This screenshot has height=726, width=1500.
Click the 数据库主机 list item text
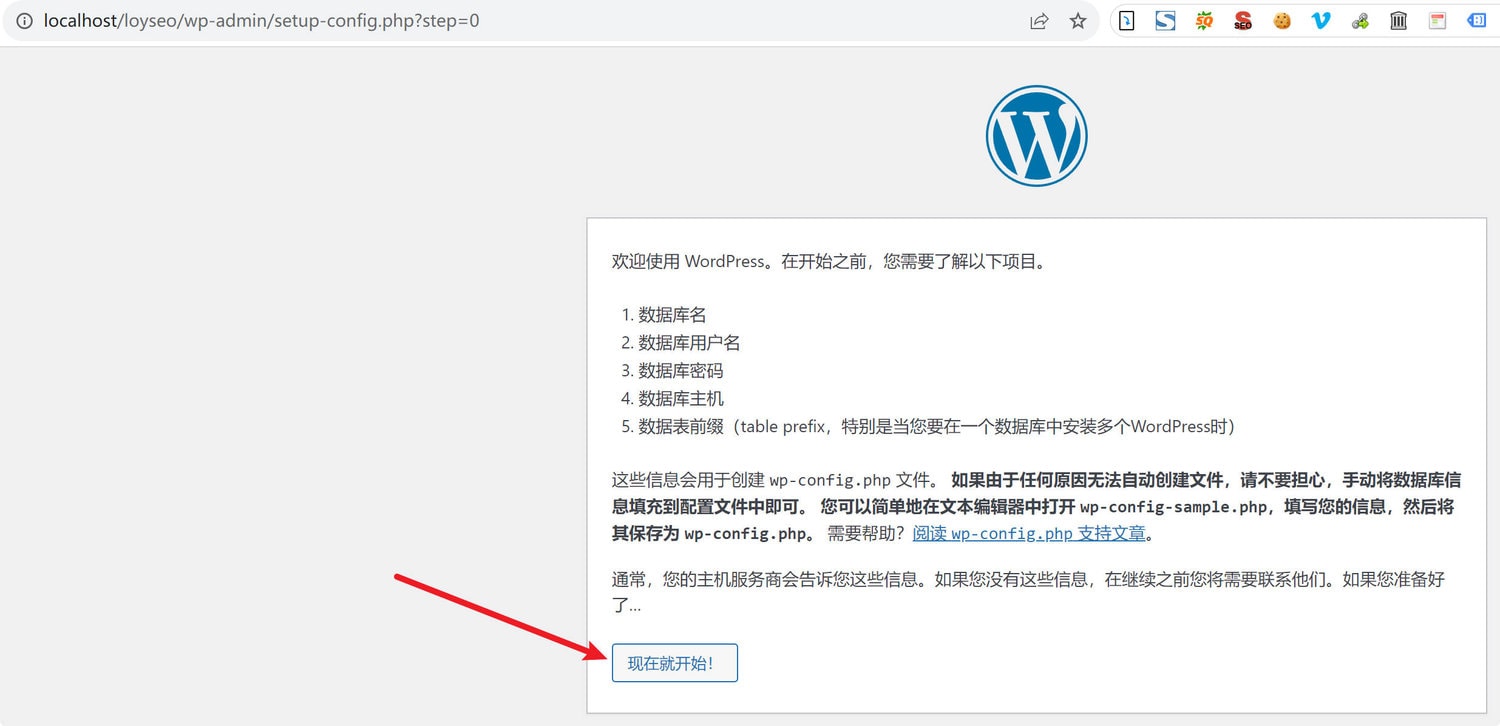[x=681, y=399]
